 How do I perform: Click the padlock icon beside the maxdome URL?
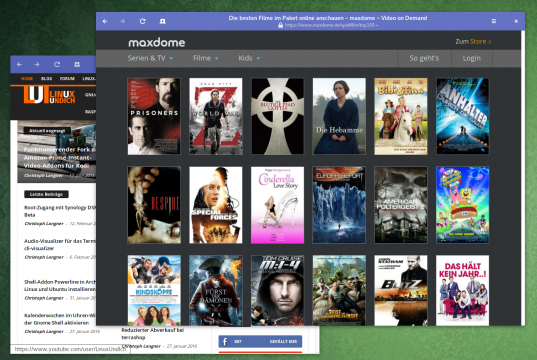[280, 25]
